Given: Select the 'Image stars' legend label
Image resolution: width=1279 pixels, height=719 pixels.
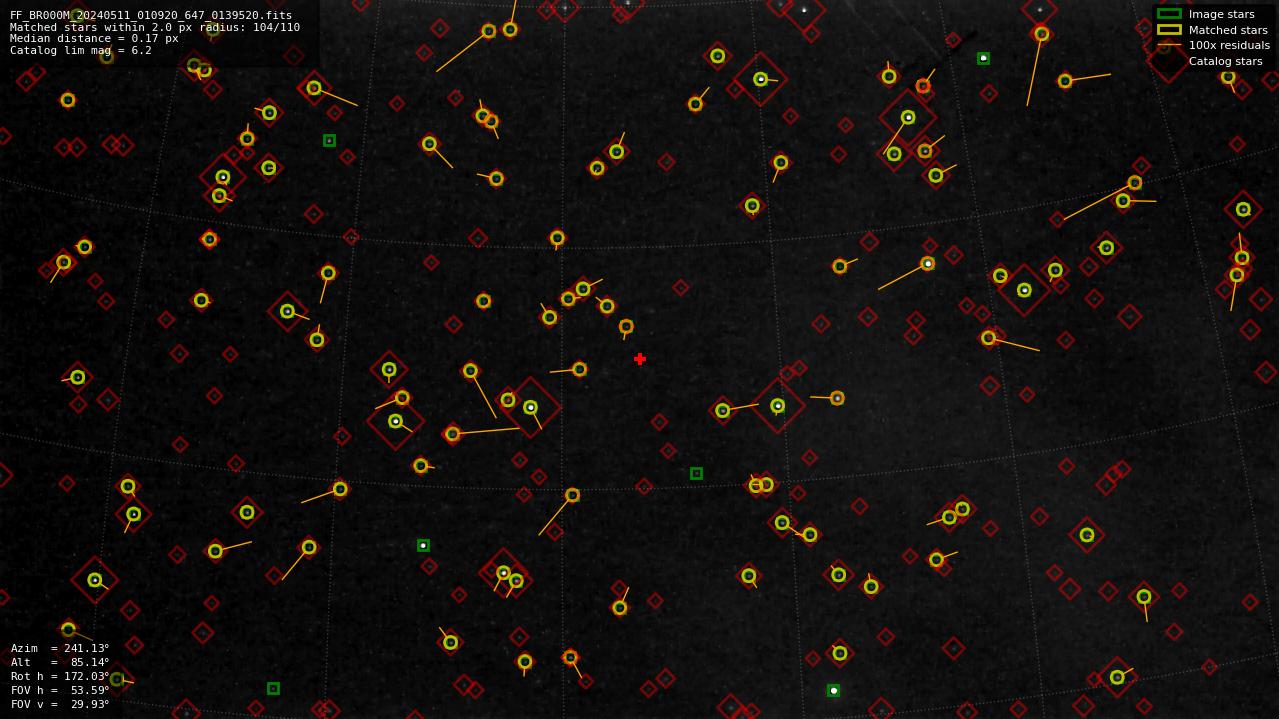Looking at the screenshot, I should [x=1221, y=14].
